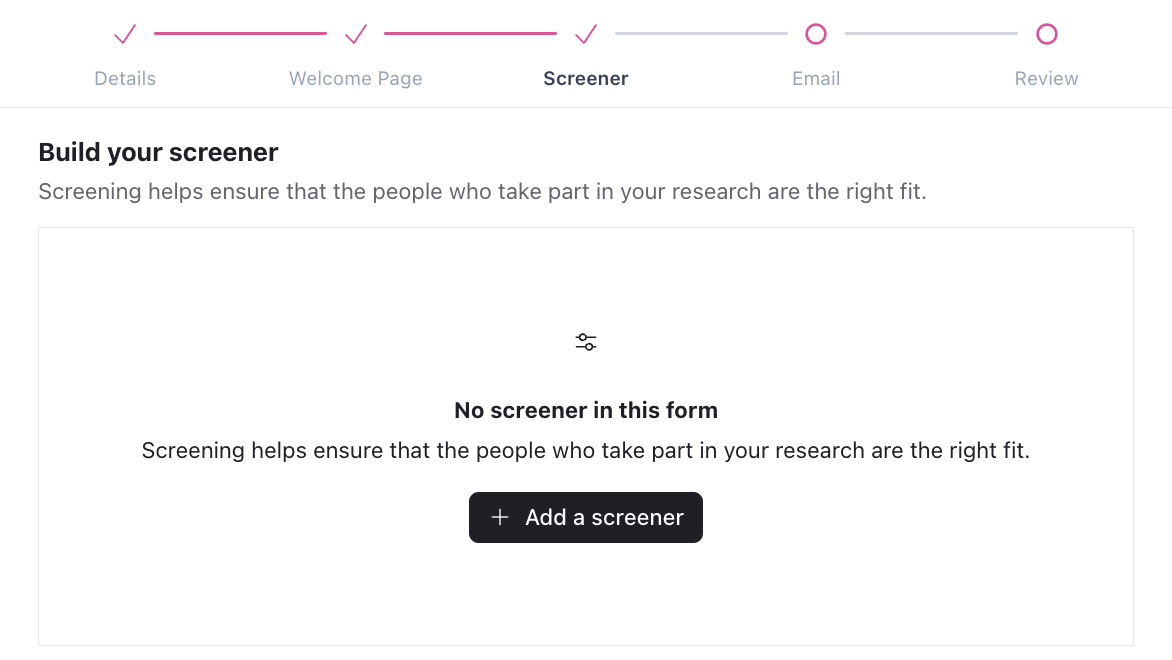Viewport: 1172px width, 660px height.
Task: Select the Screener step label
Action: [x=586, y=79]
